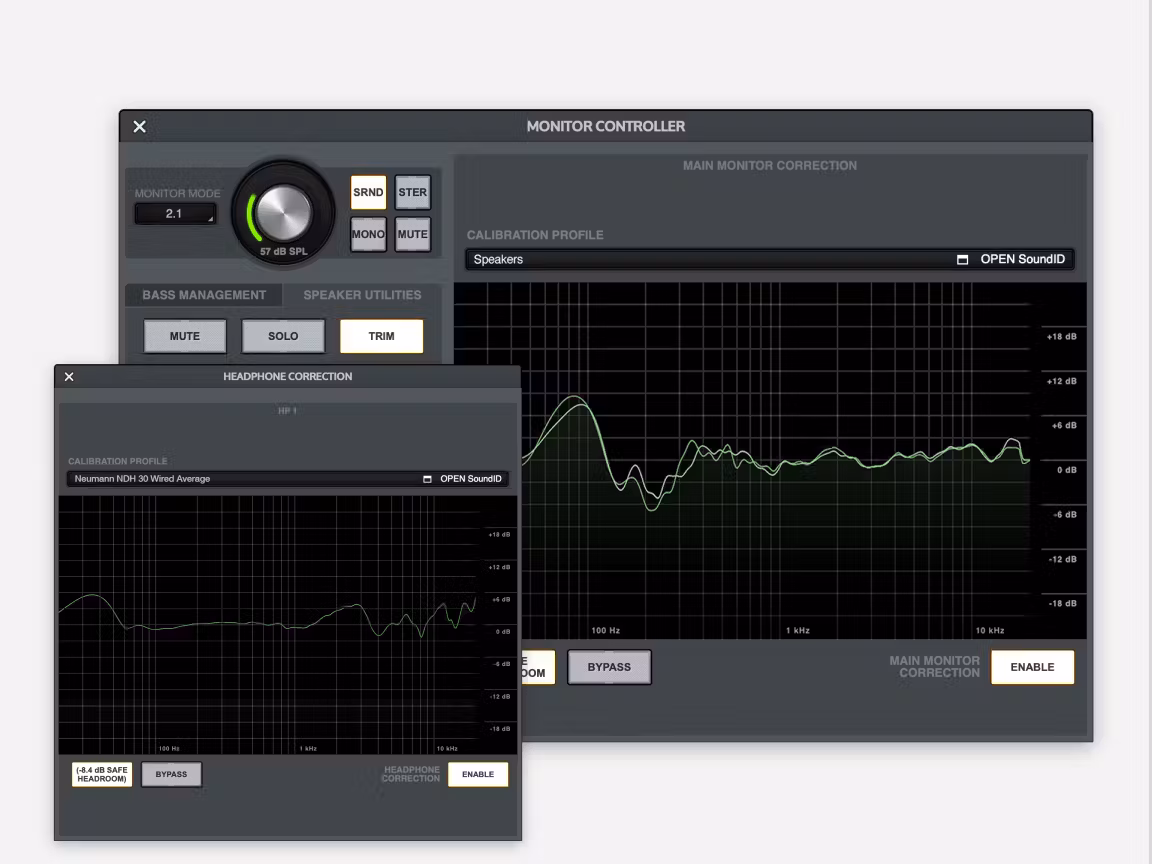The height and width of the screenshot is (864, 1152).
Task: Open the Monitor Mode 2.1 dropdown
Action: [175, 214]
